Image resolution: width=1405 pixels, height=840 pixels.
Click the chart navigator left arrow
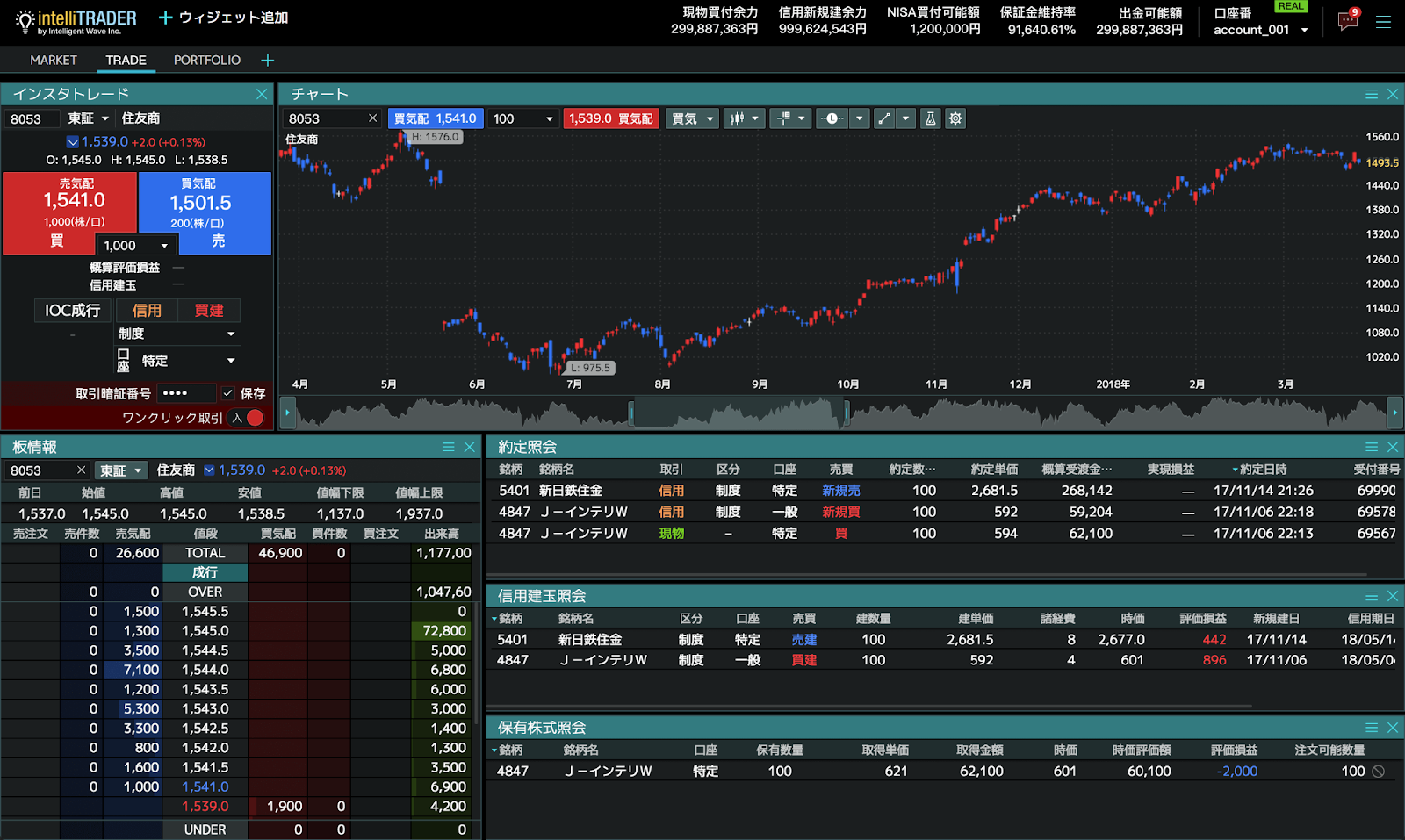coord(286,412)
